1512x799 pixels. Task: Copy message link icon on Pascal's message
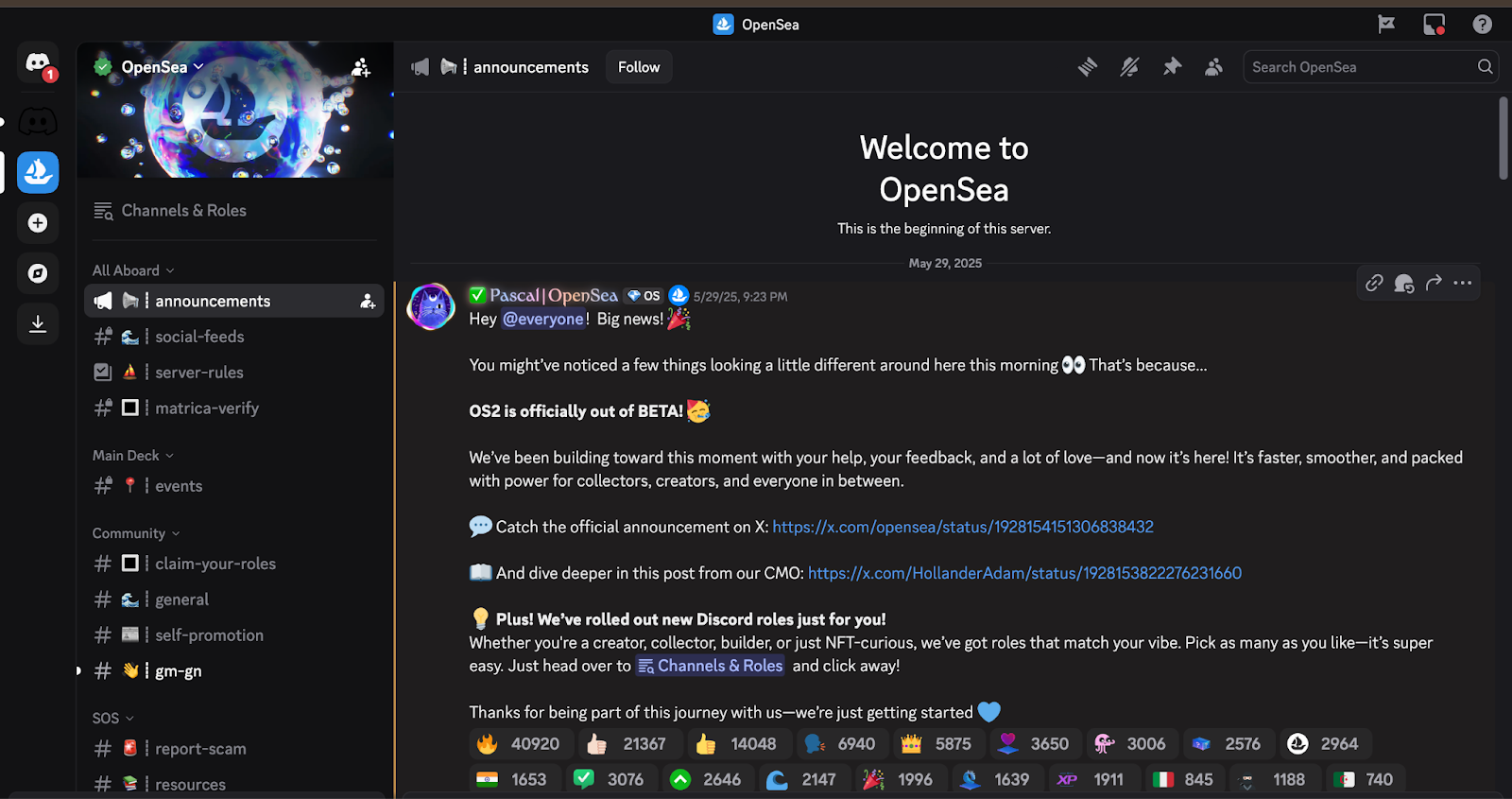pos(1374,283)
